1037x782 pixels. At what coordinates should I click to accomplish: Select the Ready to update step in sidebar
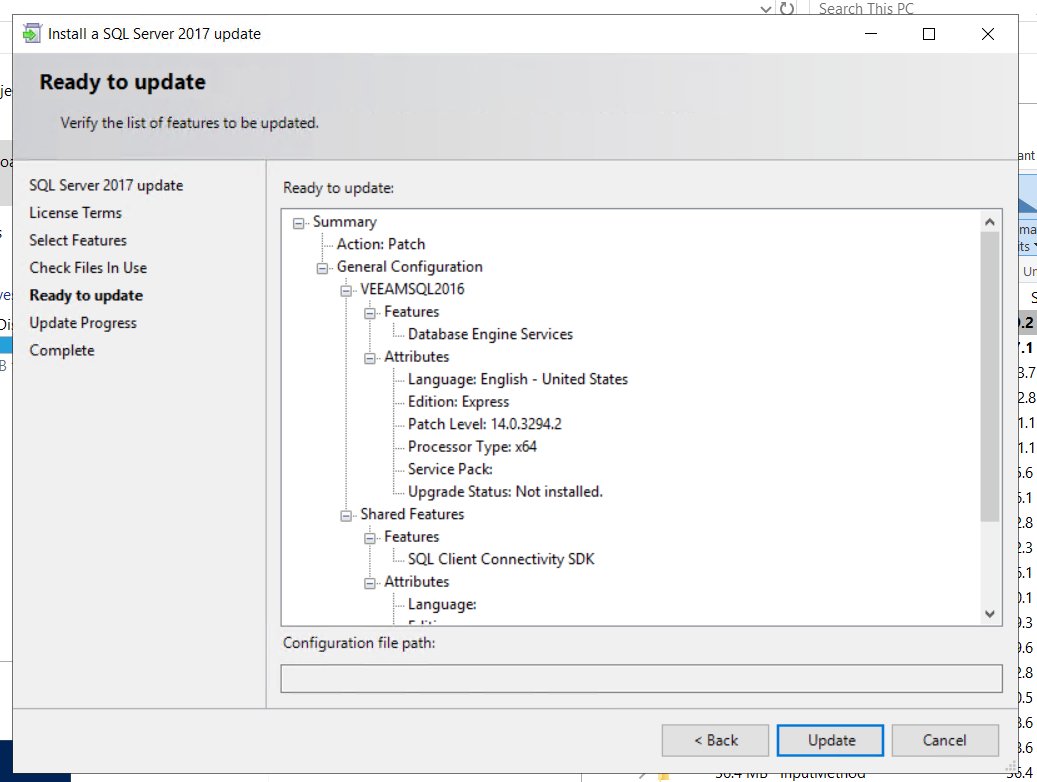pyautogui.click(x=86, y=296)
